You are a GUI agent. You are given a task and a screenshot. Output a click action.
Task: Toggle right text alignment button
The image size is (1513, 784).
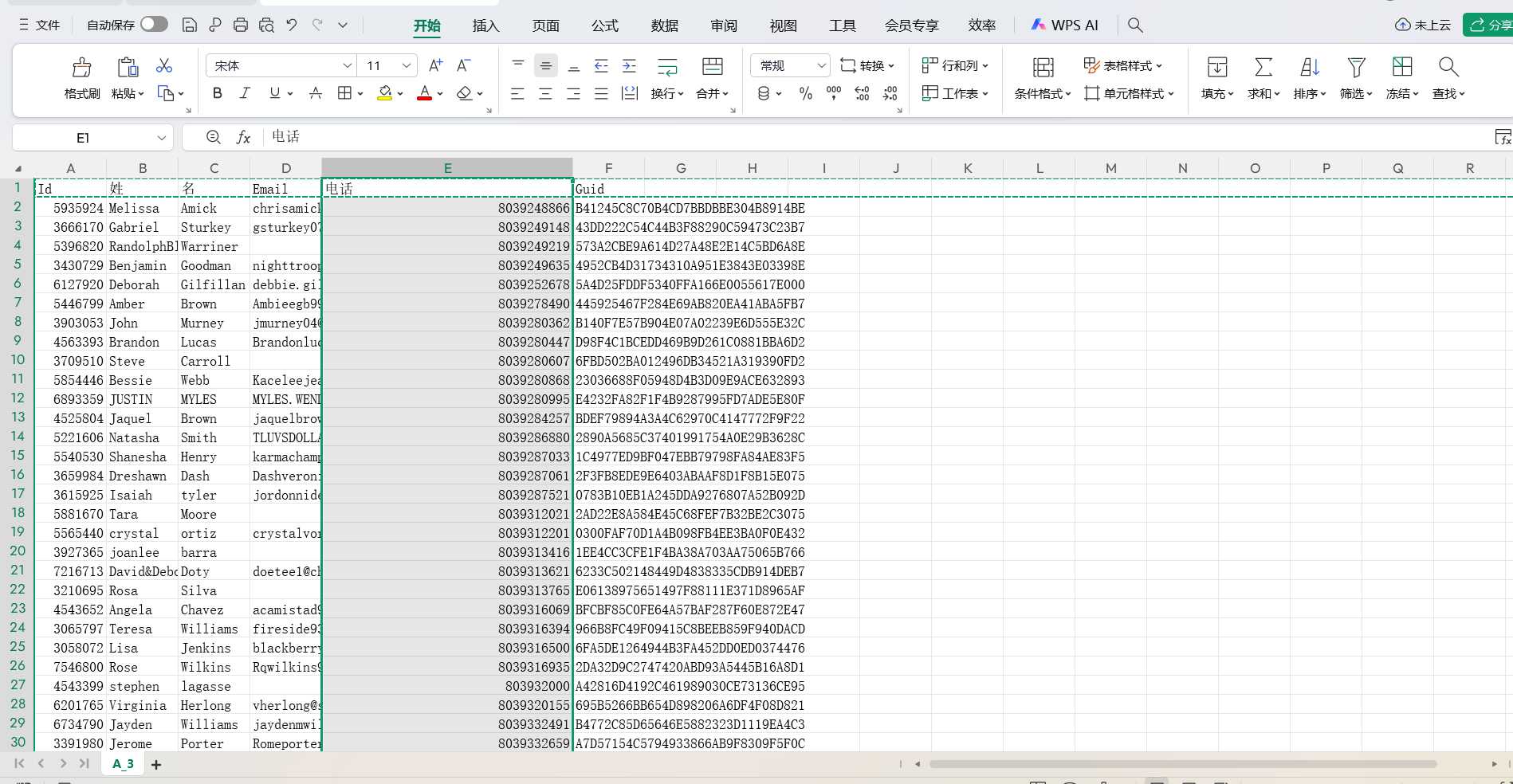pyautogui.click(x=573, y=94)
